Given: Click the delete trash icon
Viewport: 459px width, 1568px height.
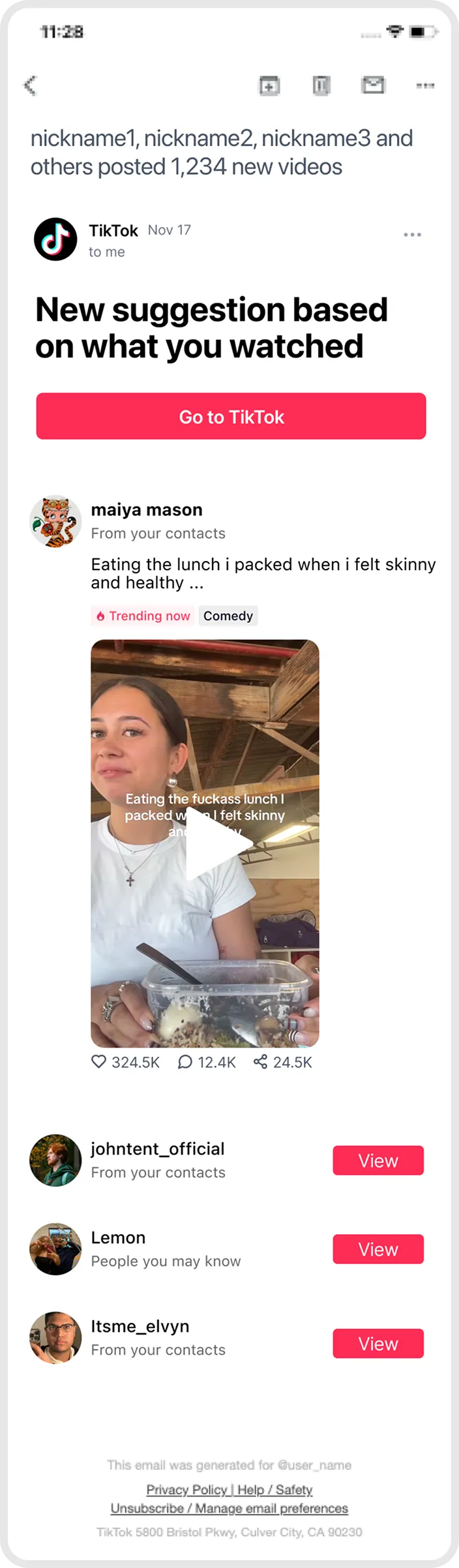Looking at the screenshot, I should (321, 85).
